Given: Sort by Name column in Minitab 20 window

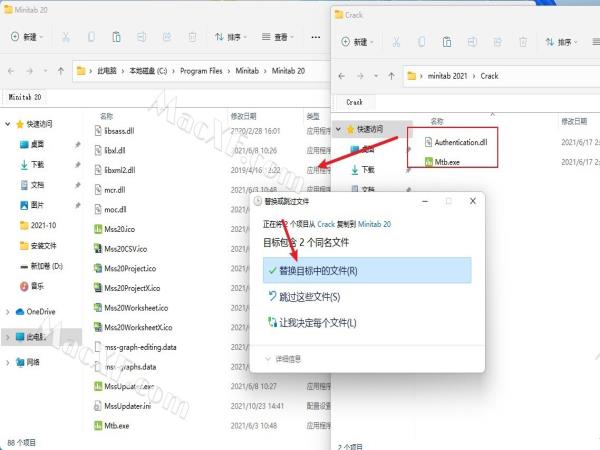Looking at the screenshot, I should coord(106,116).
